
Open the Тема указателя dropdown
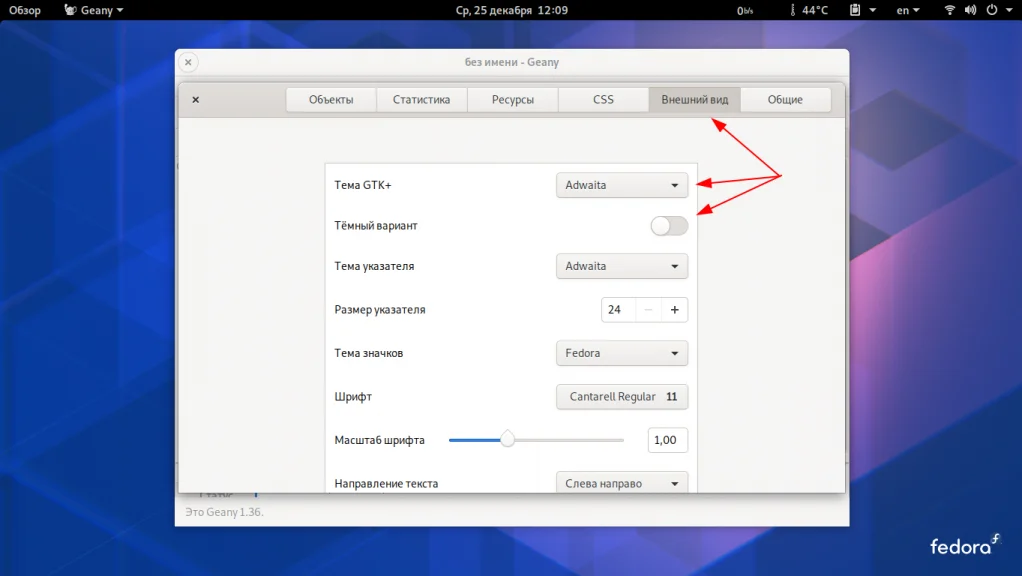click(622, 266)
